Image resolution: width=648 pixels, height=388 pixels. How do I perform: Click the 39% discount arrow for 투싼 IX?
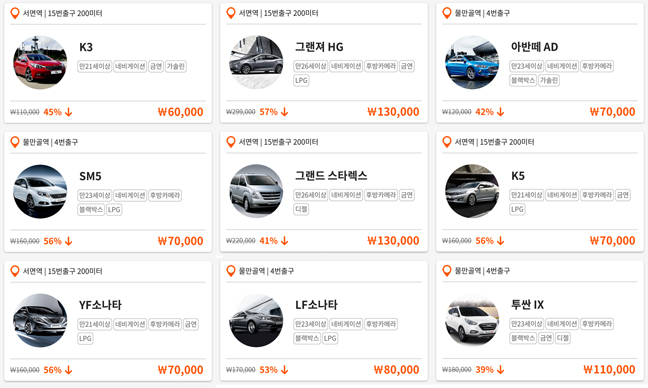500,370
